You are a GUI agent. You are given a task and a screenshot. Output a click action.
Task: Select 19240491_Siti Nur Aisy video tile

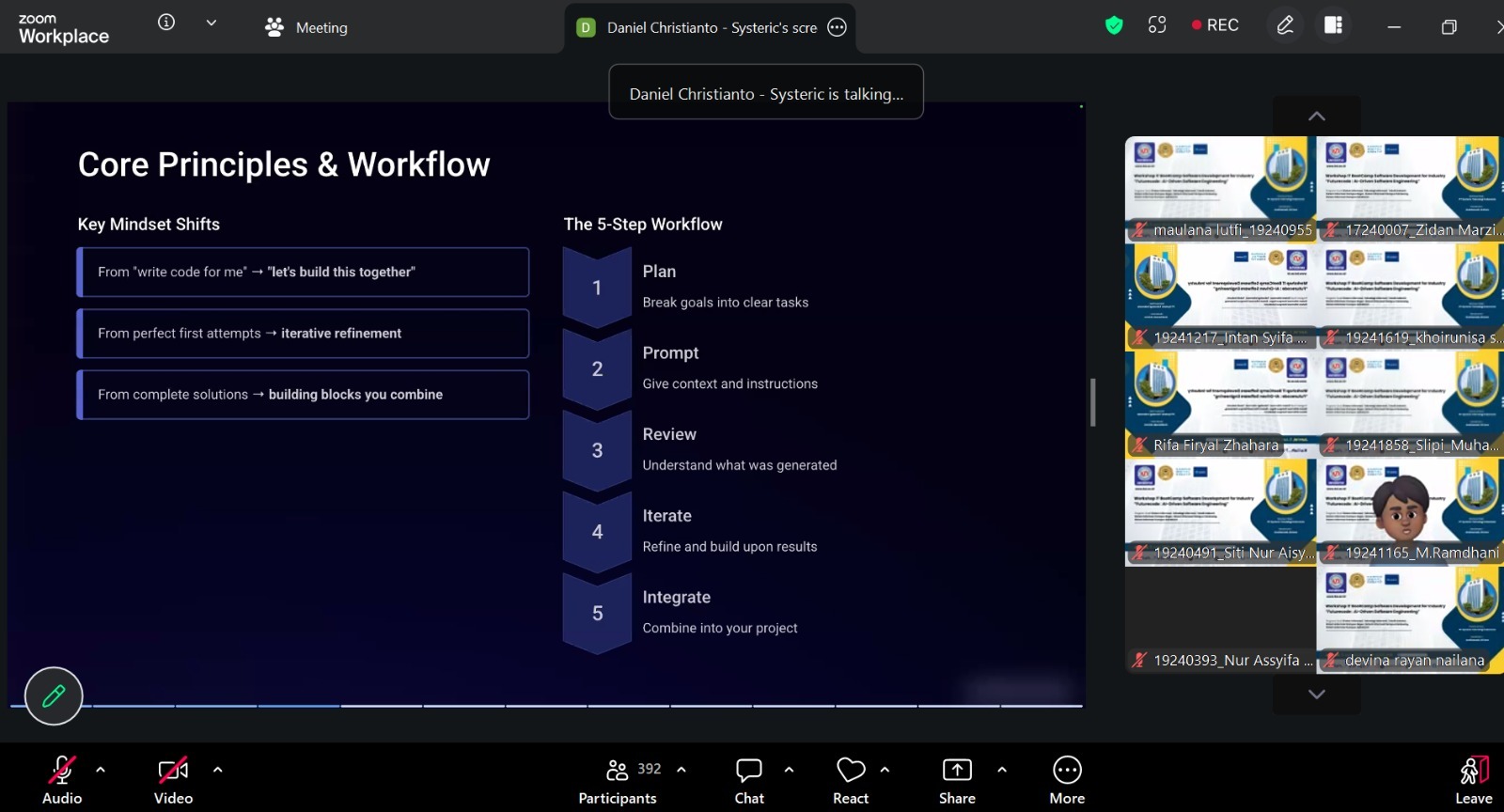[x=1220, y=512]
